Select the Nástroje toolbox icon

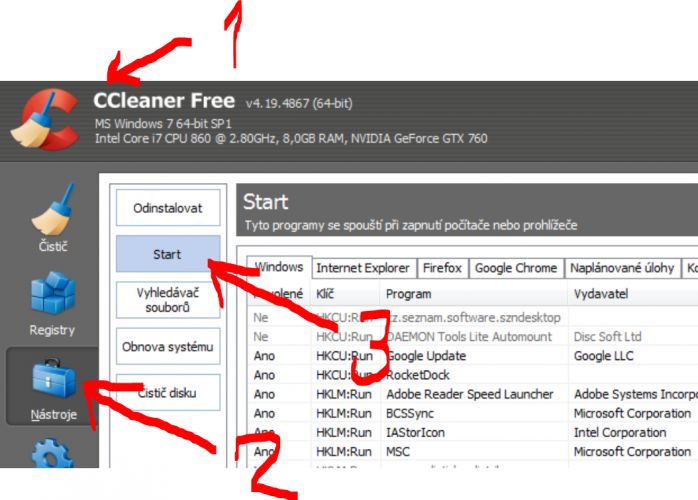point(54,378)
